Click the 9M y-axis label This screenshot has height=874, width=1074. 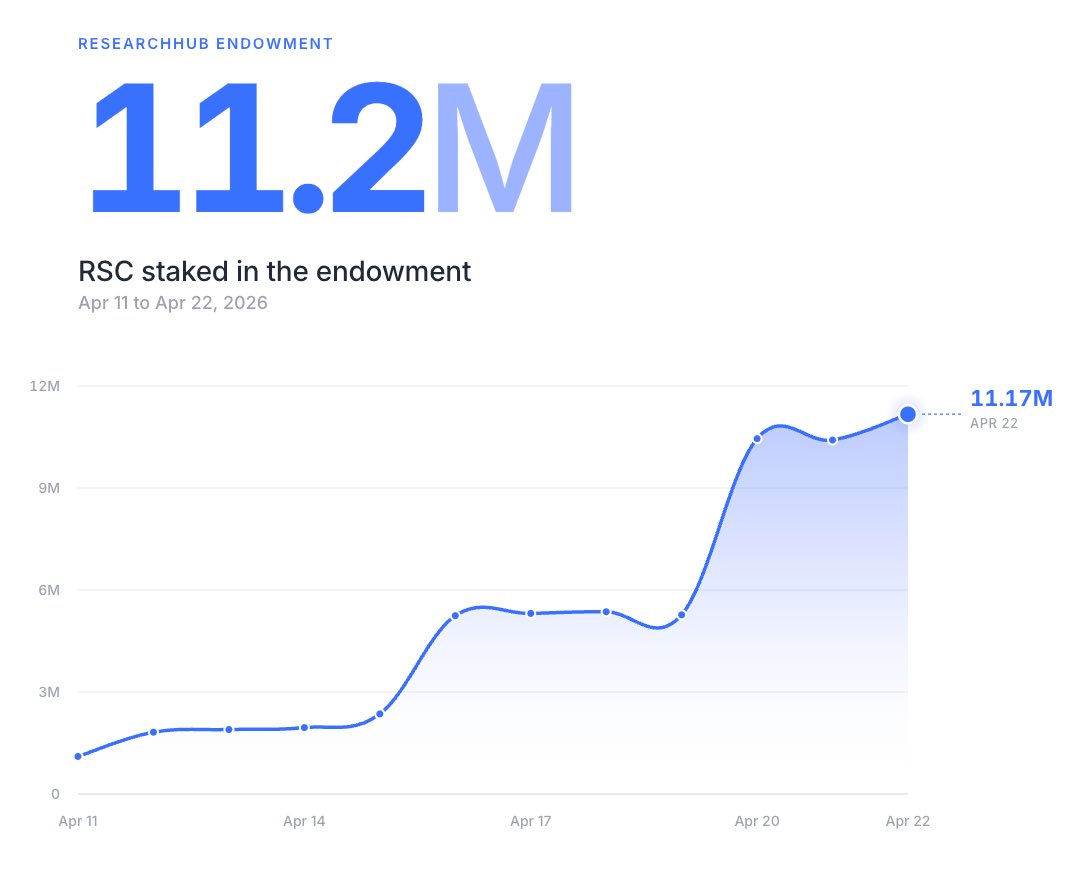click(49, 488)
